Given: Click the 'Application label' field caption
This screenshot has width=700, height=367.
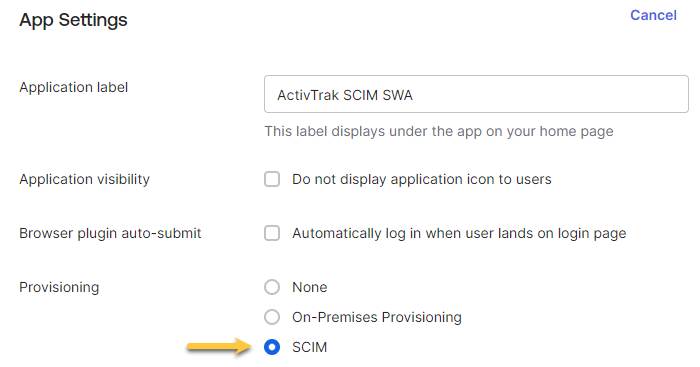Looking at the screenshot, I should (x=74, y=88).
